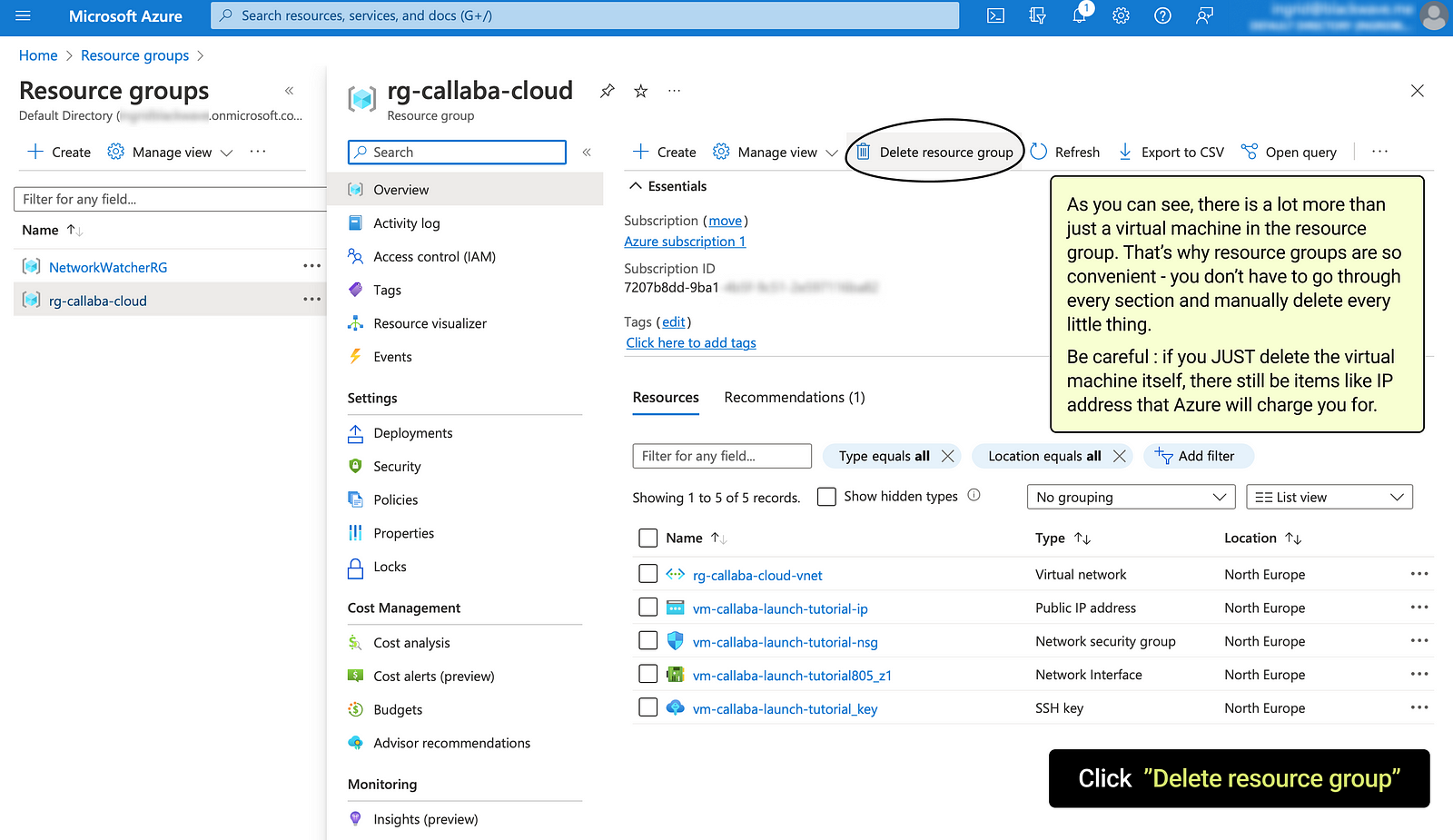Show info about hidden types
1453x840 pixels.
click(974, 496)
